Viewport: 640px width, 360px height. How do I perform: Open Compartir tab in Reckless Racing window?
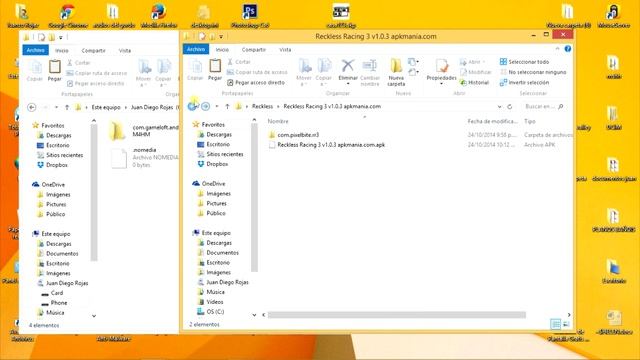pyautogui.click(x=253, y=49)
